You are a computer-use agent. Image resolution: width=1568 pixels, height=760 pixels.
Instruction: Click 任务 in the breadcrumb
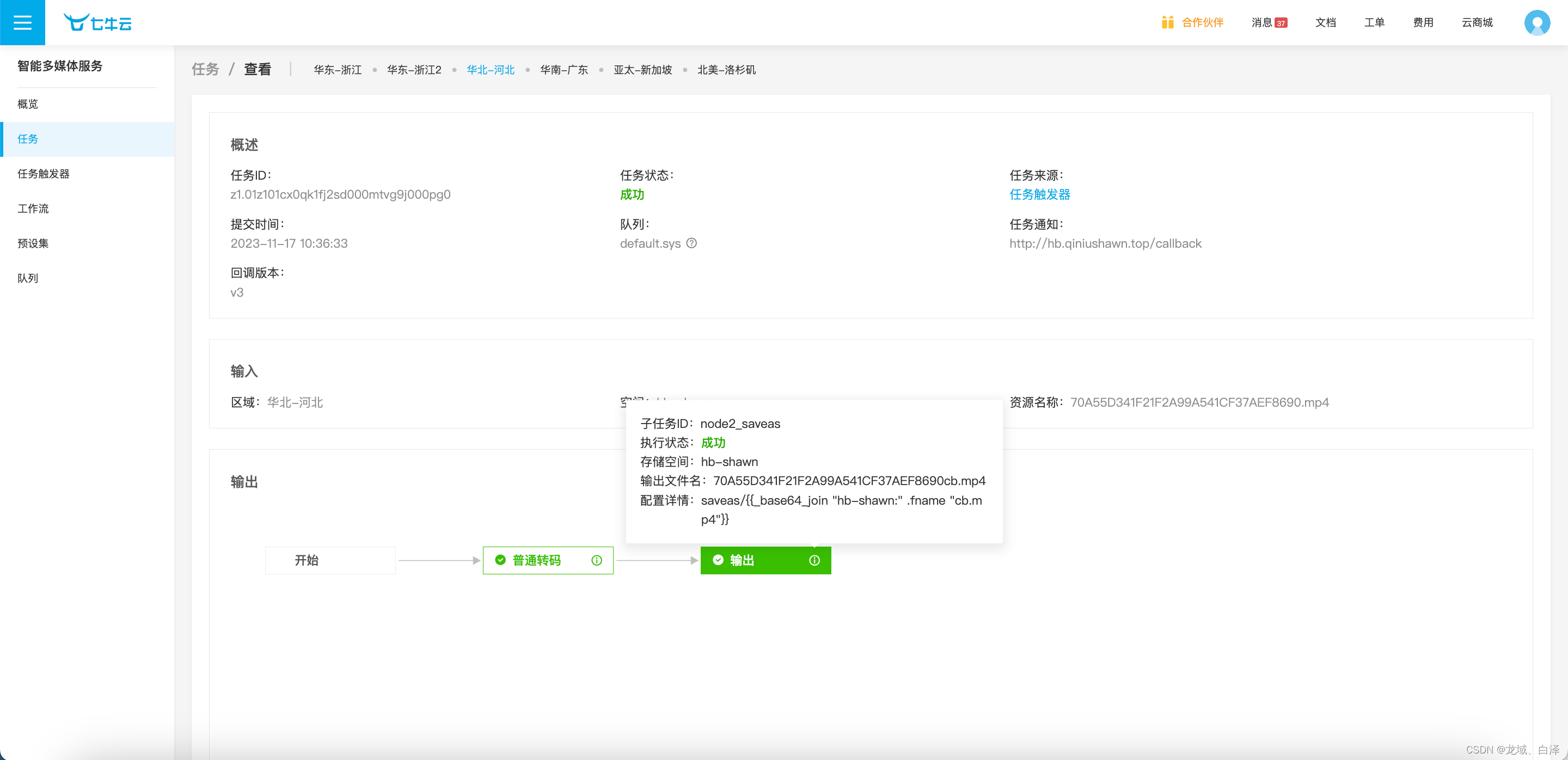pos(205,69)
